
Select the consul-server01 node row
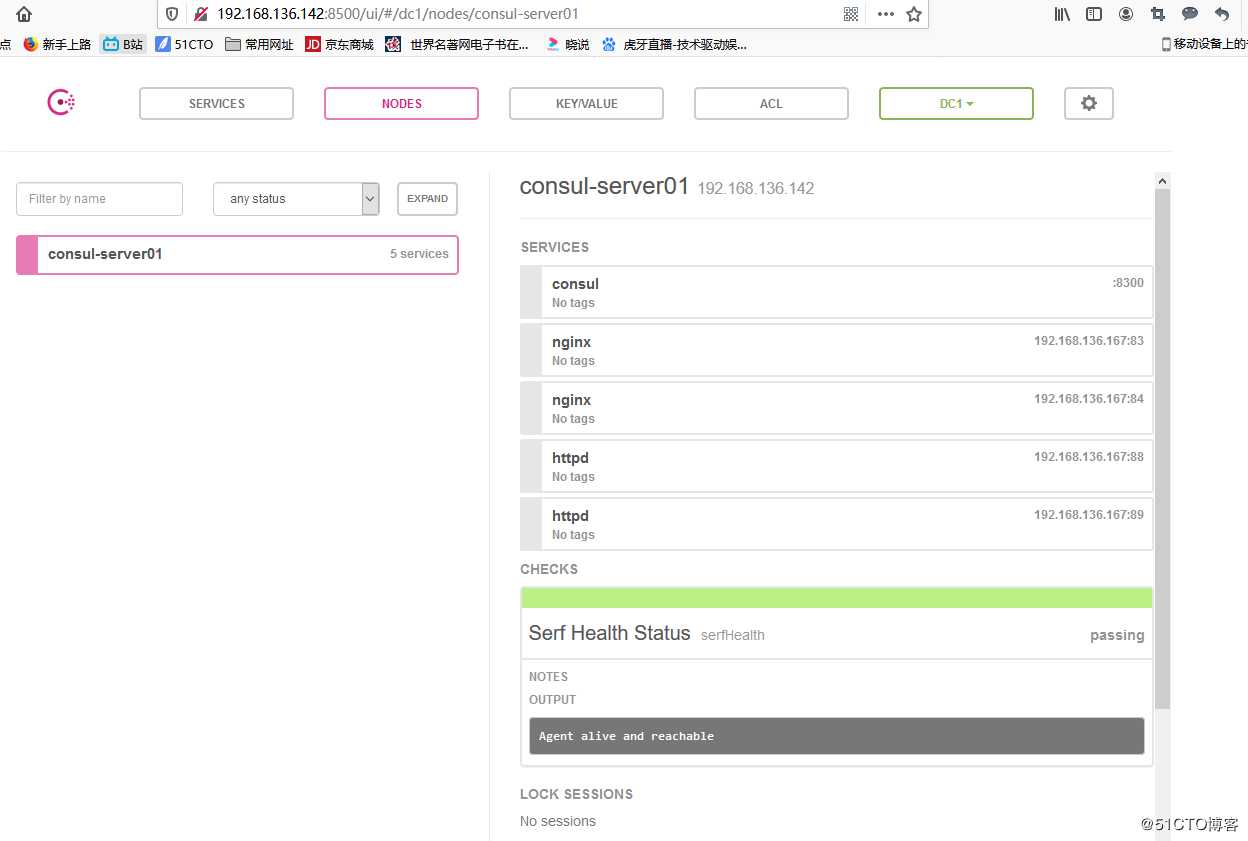tap(237, 254)
